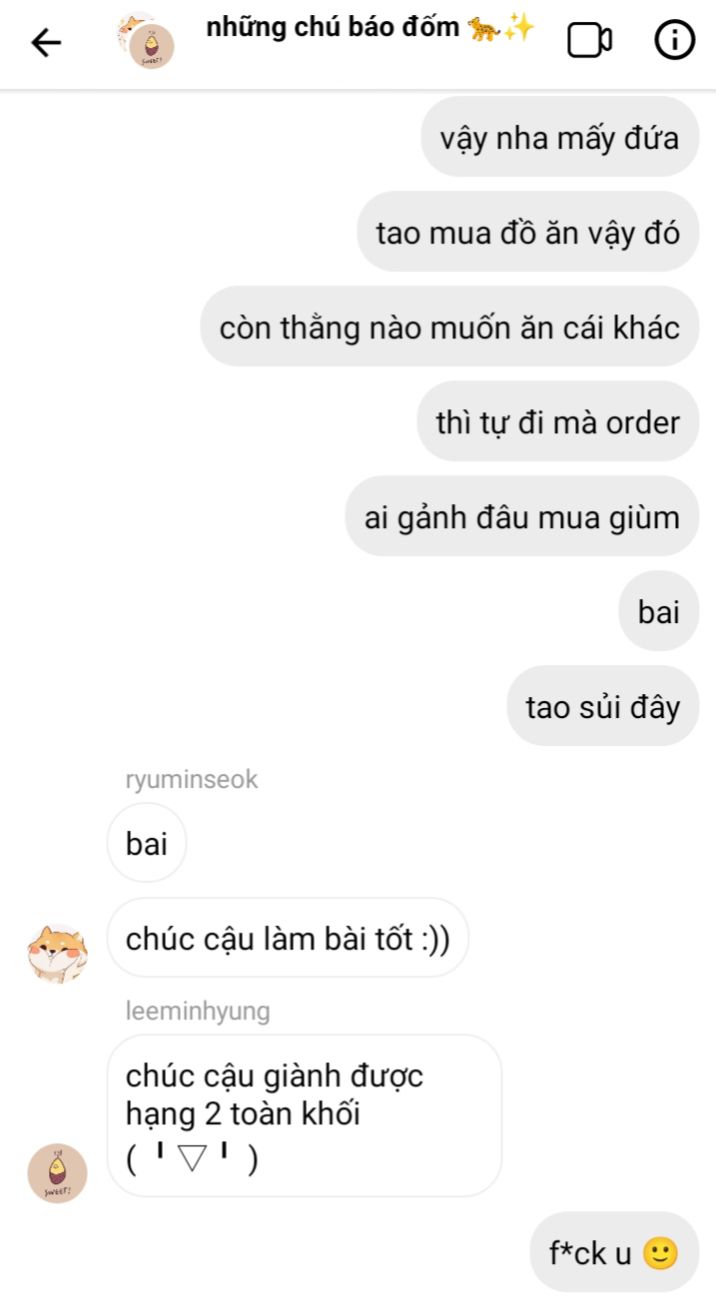The height and width of the screenshot is (1296, 716).
Task: Tap the last sent message with smiley emoji
Action: tap(614, 1252)
